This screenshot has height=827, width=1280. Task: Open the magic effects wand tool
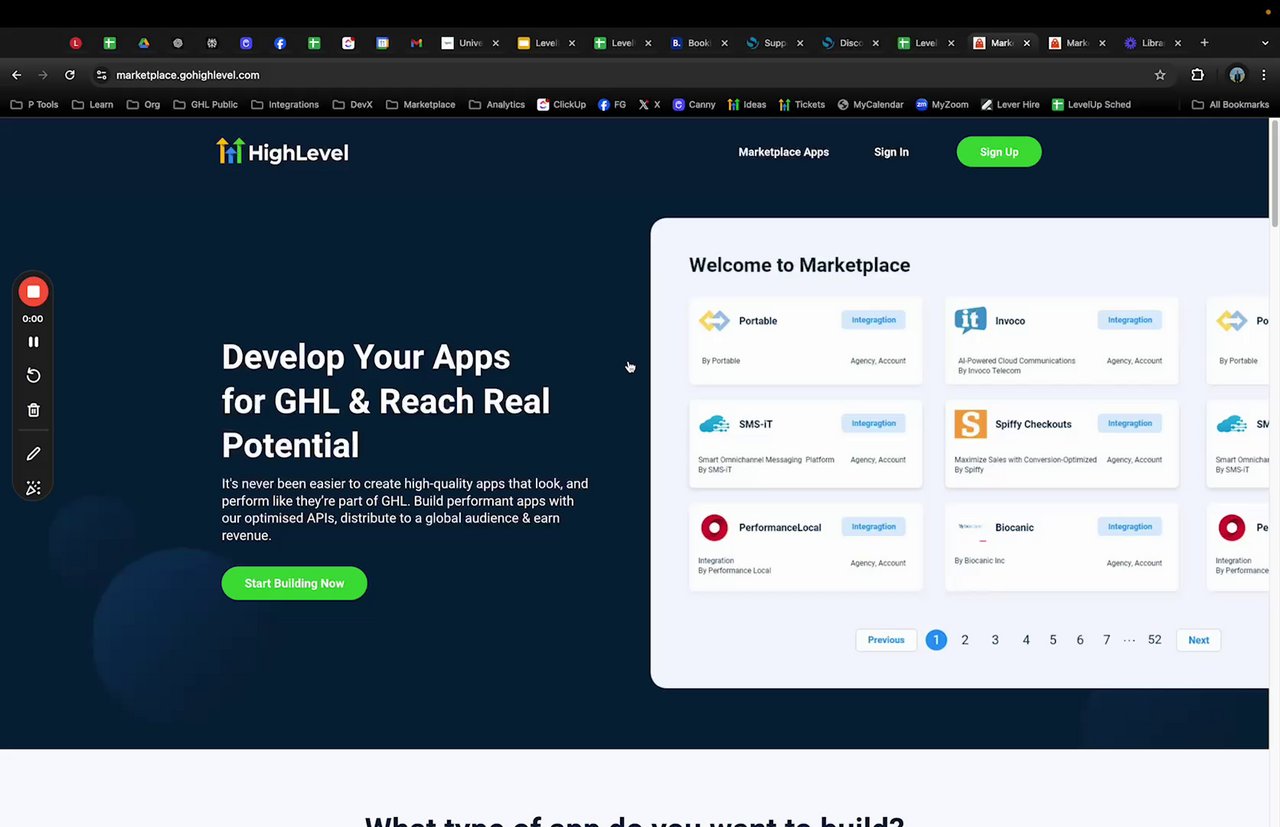click(33, 488)
